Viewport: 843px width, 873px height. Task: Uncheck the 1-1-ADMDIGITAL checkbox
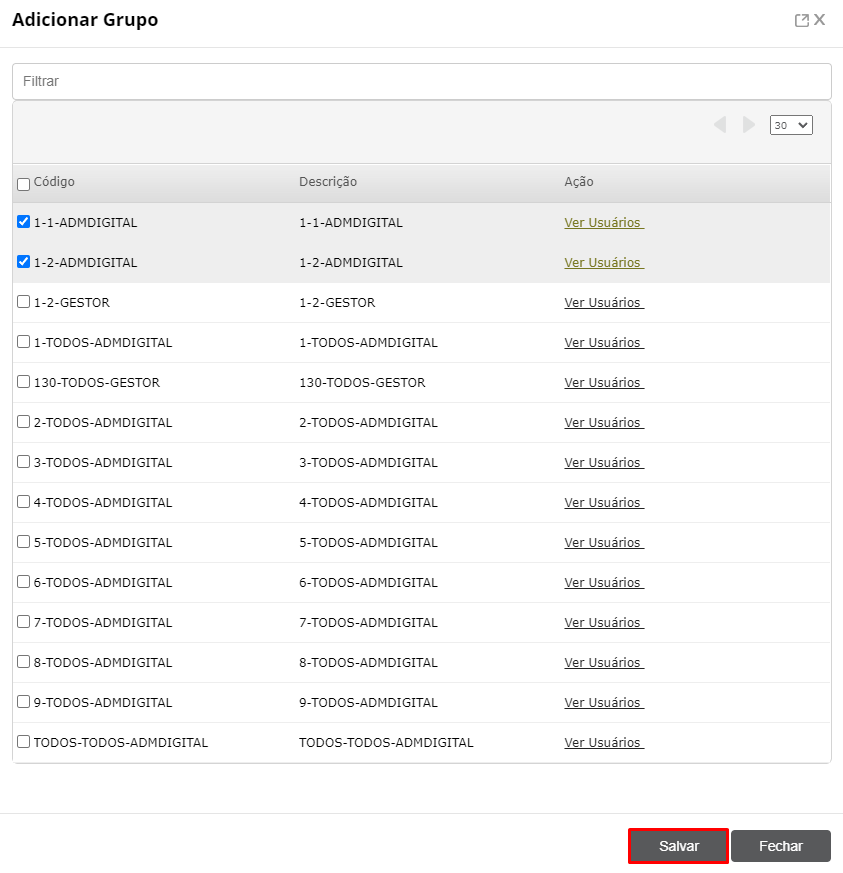coord(23,222)
